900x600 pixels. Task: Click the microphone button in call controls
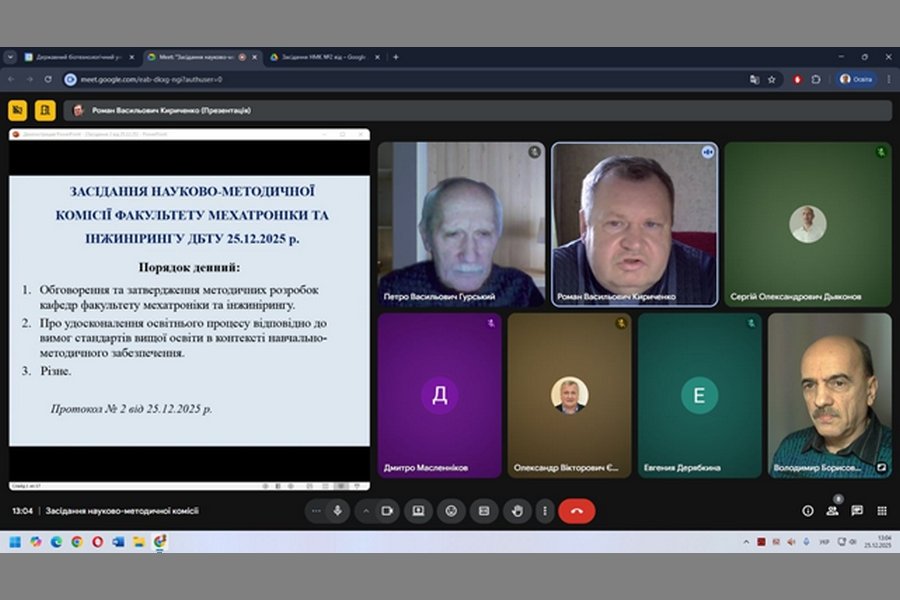(x=338, y=511)
